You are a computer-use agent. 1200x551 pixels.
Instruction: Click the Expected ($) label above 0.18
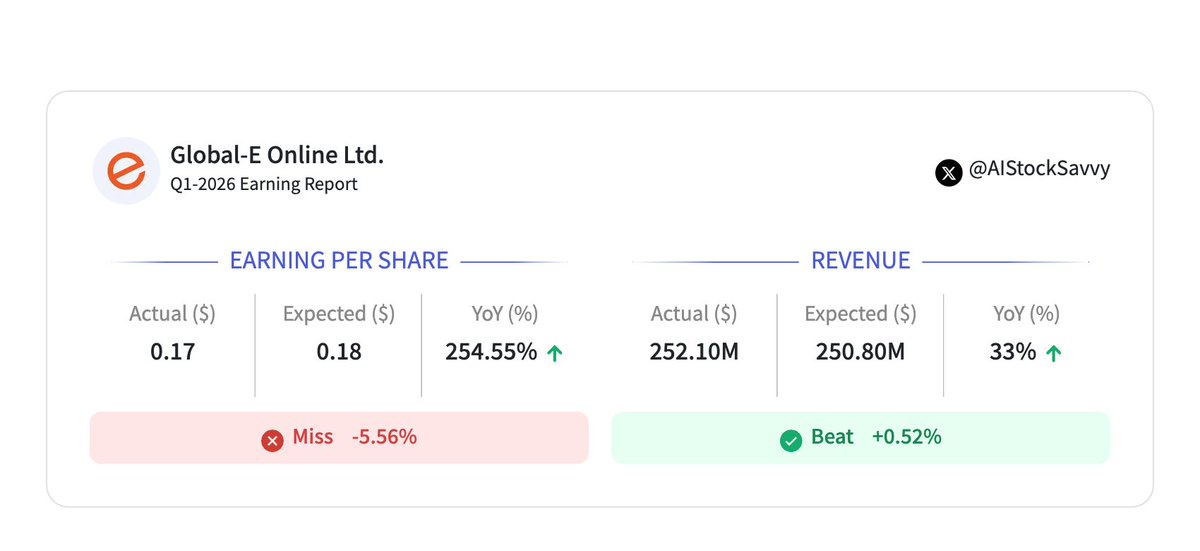339,314
